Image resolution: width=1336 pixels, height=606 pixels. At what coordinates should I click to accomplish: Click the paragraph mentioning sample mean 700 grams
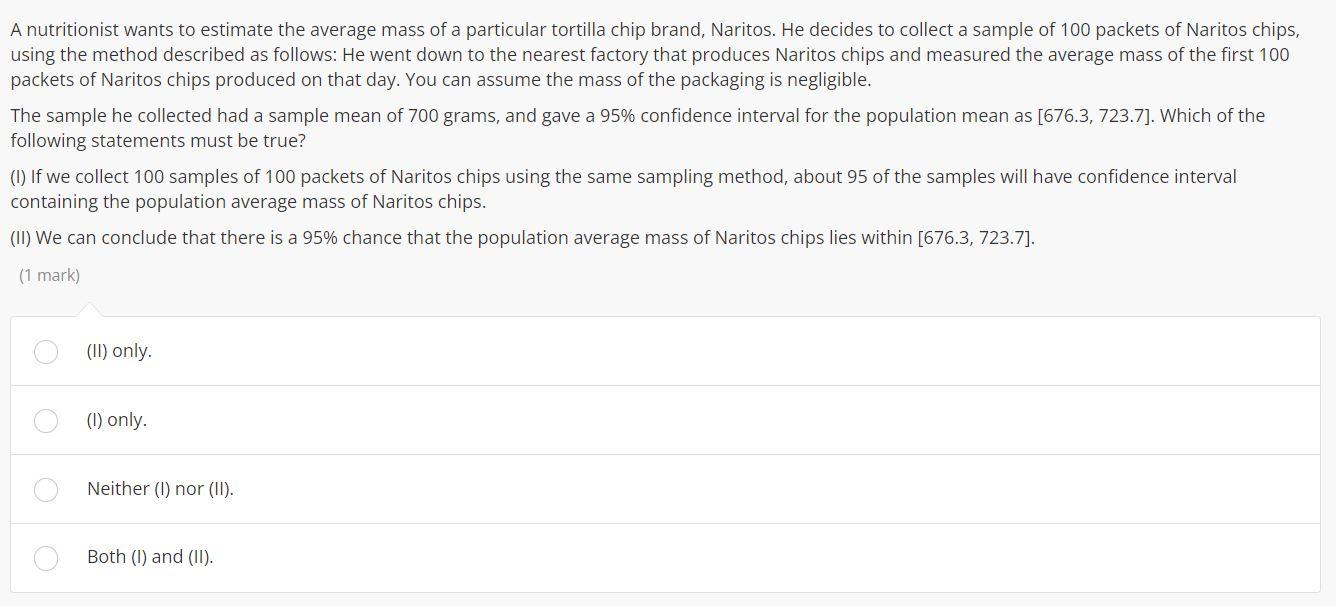(637, 128)
